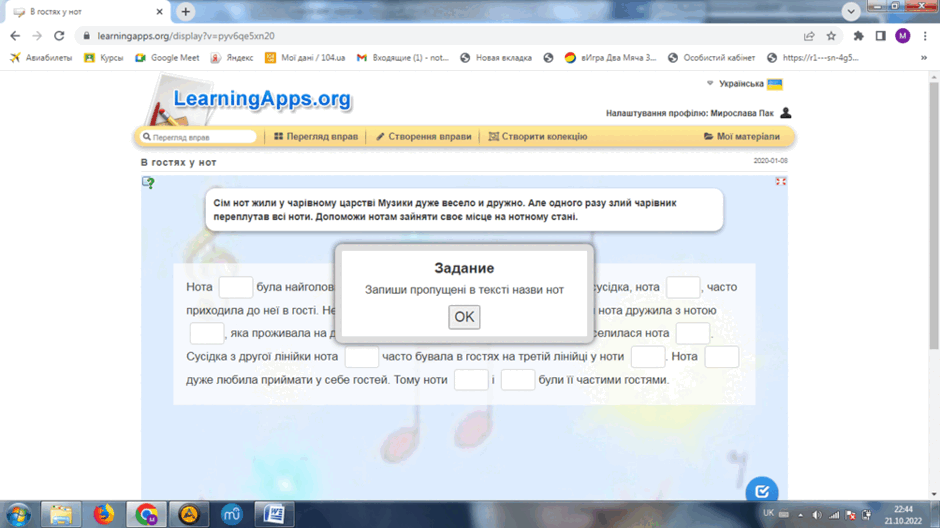Open the AIMP player taskbar icon

click(189, 515)
